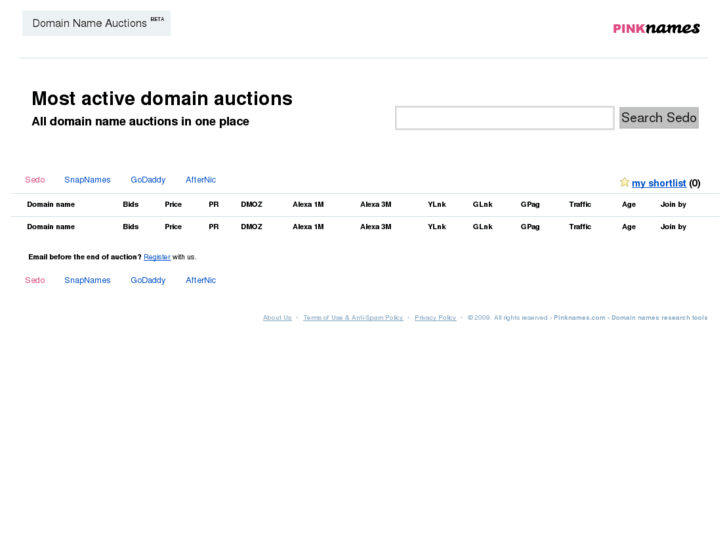Click Price in second header row
Screen dimensions: 727x545
pos(173,227)
